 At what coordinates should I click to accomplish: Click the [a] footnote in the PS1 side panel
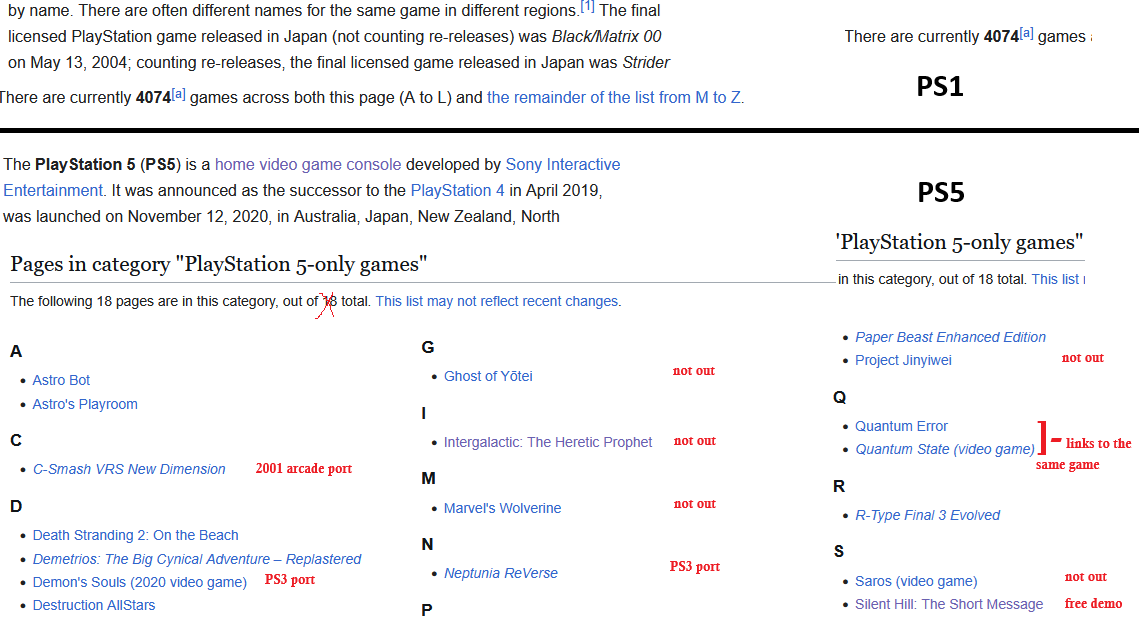click(x=1026, y=33)
